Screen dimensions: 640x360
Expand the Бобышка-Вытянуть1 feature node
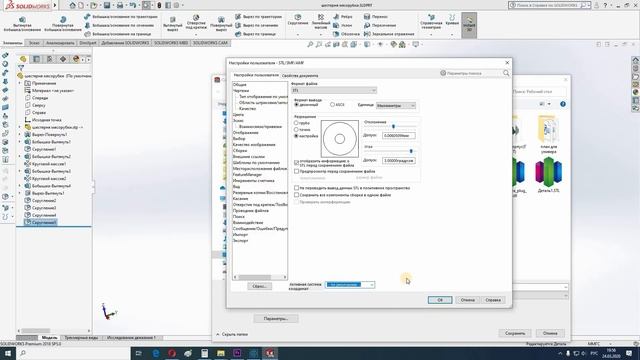click(x=19, y=142)
